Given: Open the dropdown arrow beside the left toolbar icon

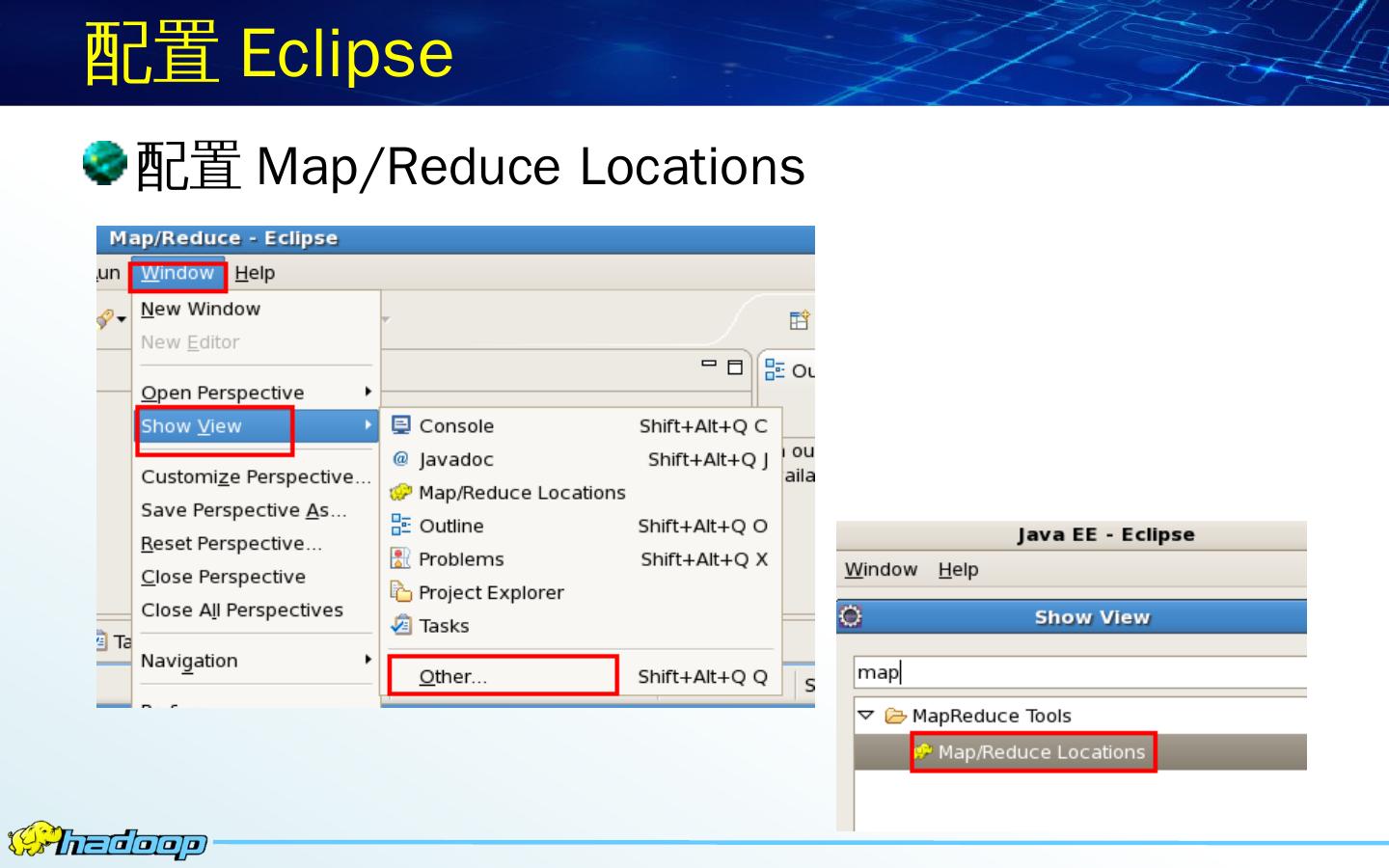Looking at the screenshot, I should (122, 319).
